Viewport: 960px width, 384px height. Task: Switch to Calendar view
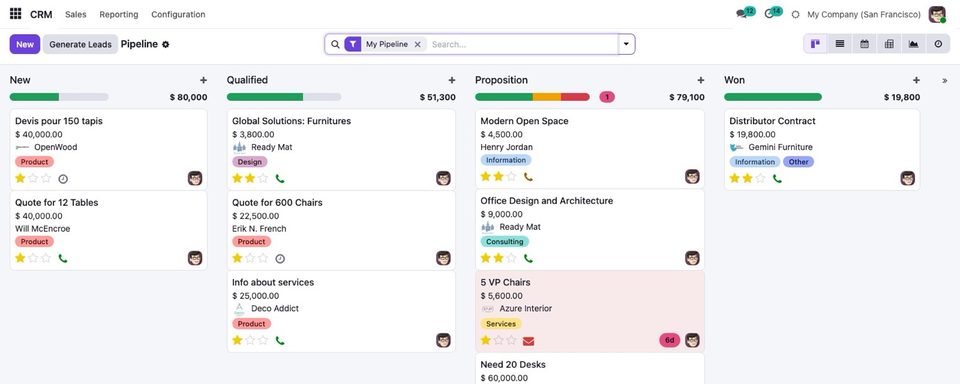(864, 44)
